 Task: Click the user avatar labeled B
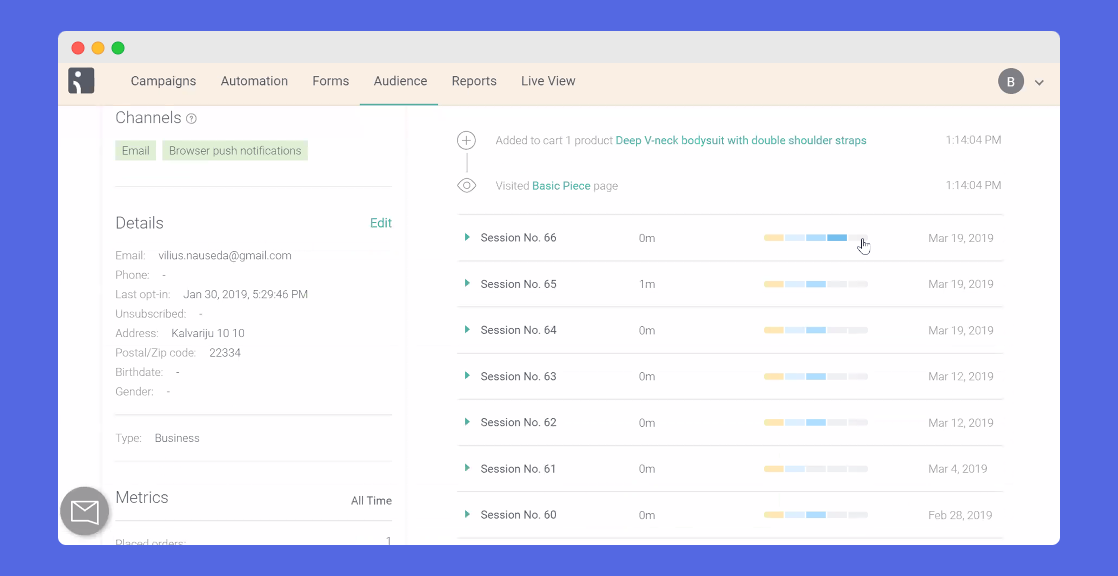click(1010, 82)
